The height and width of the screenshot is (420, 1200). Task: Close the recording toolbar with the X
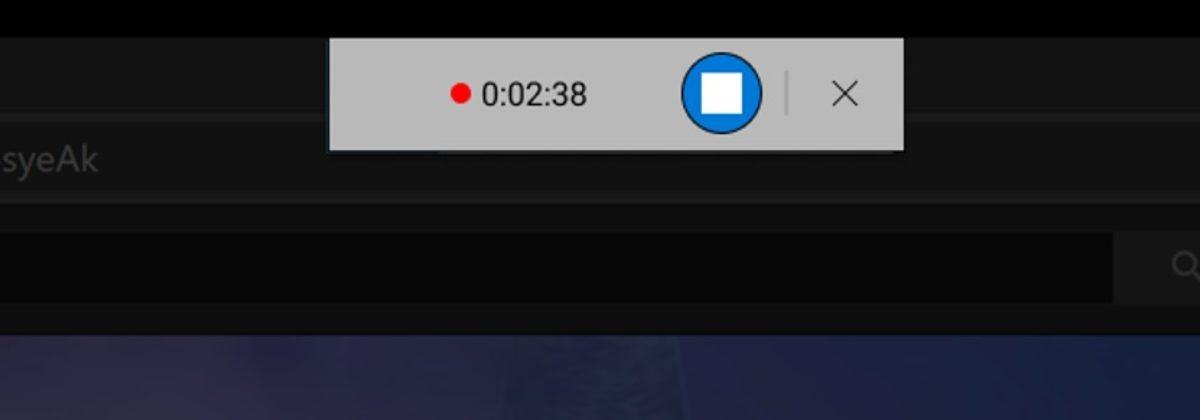tap(845, 94)
